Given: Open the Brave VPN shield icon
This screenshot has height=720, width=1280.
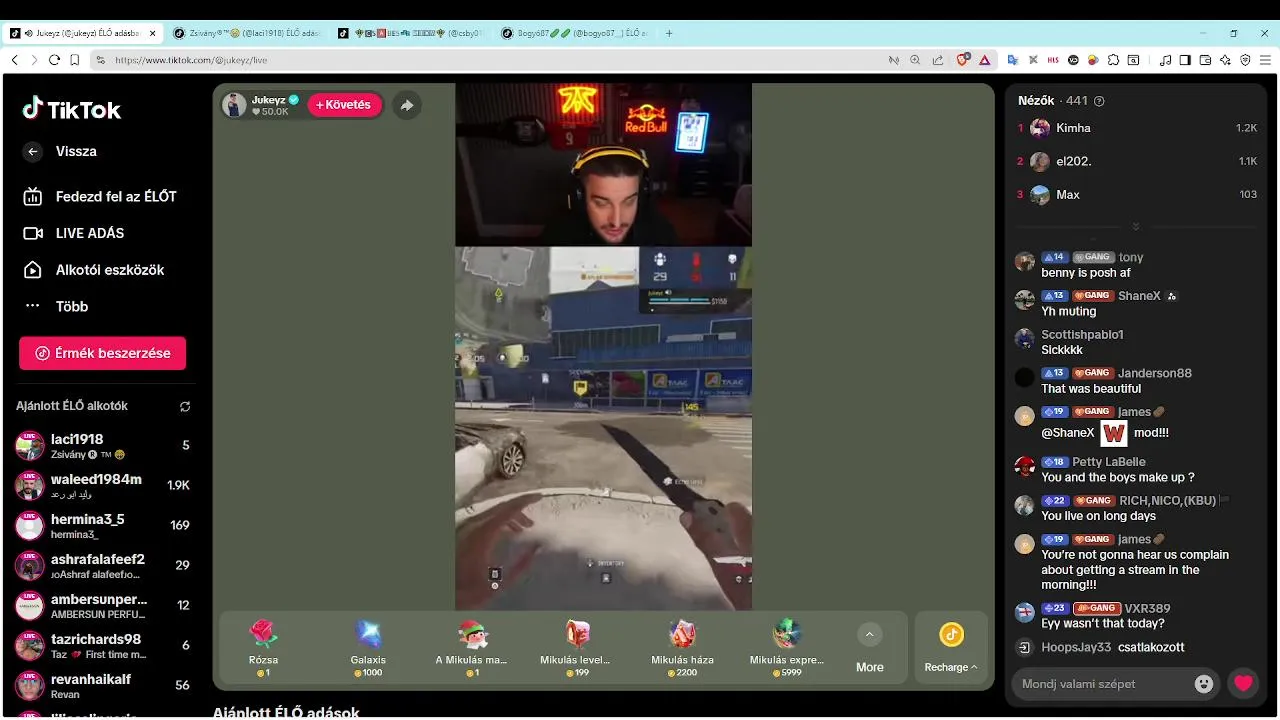Looking at the screenshot, I should click(1245, 60).
